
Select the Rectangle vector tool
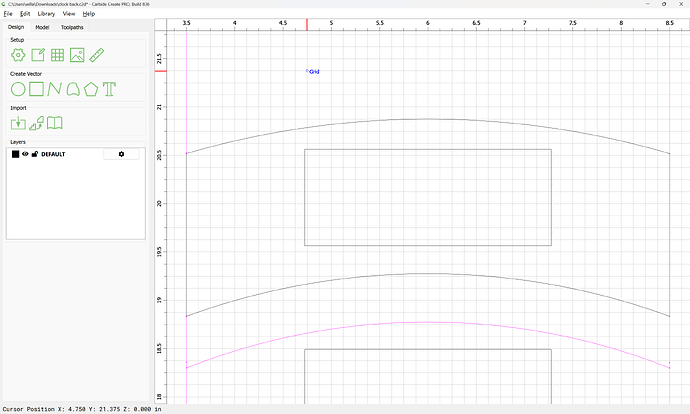(36, 89)
